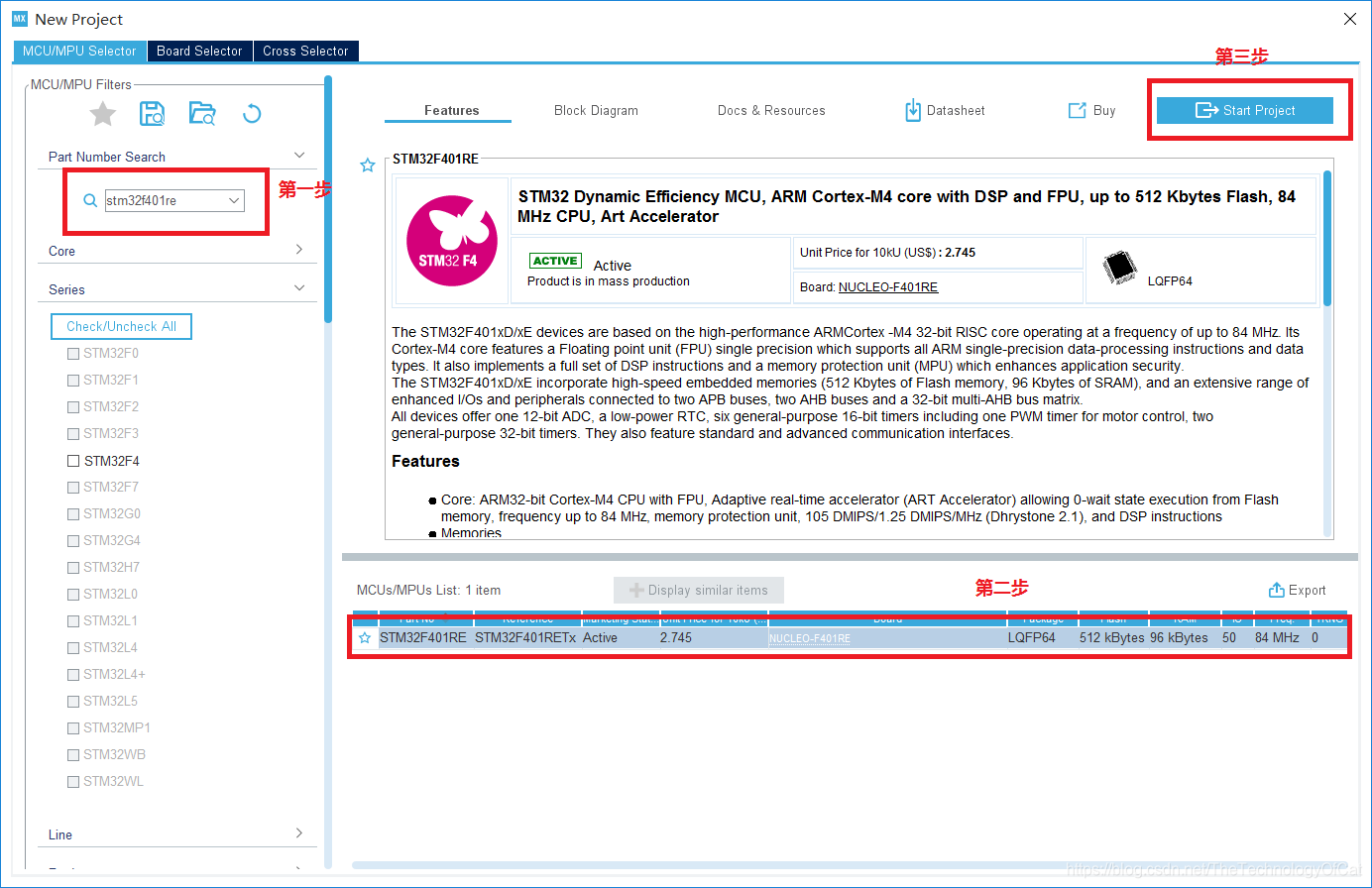Save the current search filter icon
Image resolution: width=1372 pixels, height=888 pixels.
(x=152, y=113)
